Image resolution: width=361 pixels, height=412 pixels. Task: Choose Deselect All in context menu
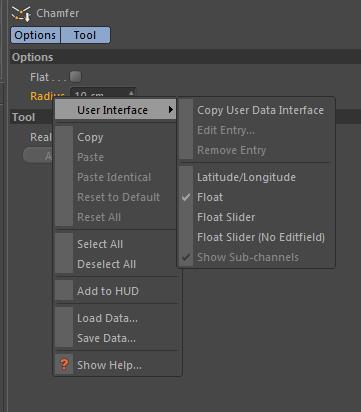116,264
